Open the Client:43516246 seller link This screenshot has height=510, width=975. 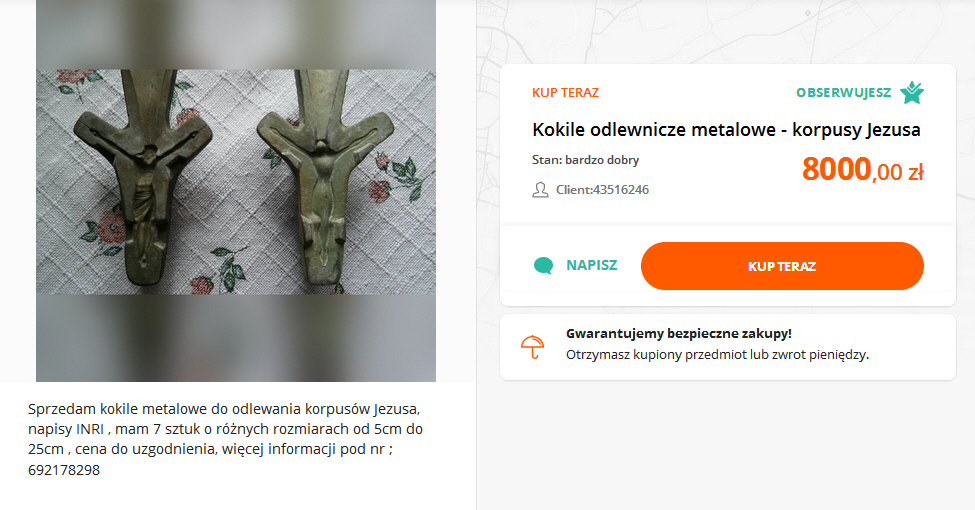tap(602, 190)
